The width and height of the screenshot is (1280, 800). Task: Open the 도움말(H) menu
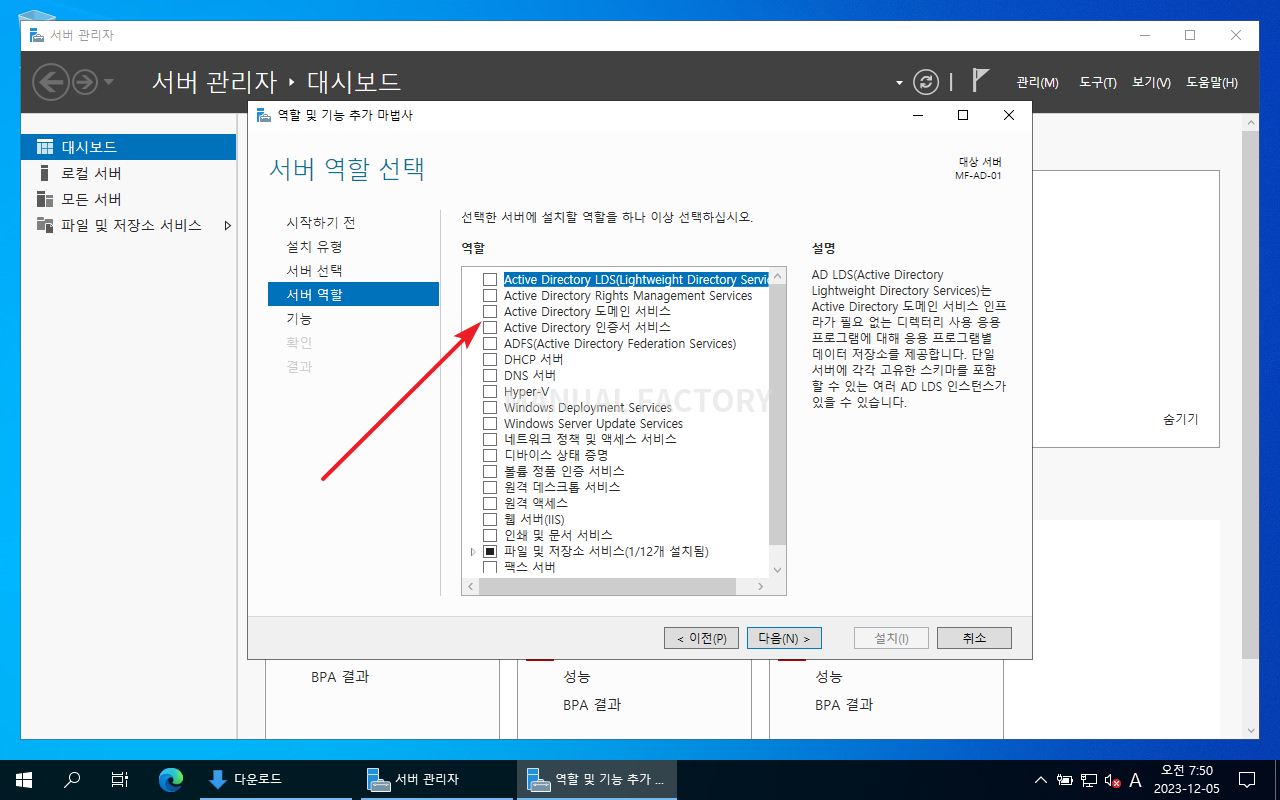(x=1212, y=82)
